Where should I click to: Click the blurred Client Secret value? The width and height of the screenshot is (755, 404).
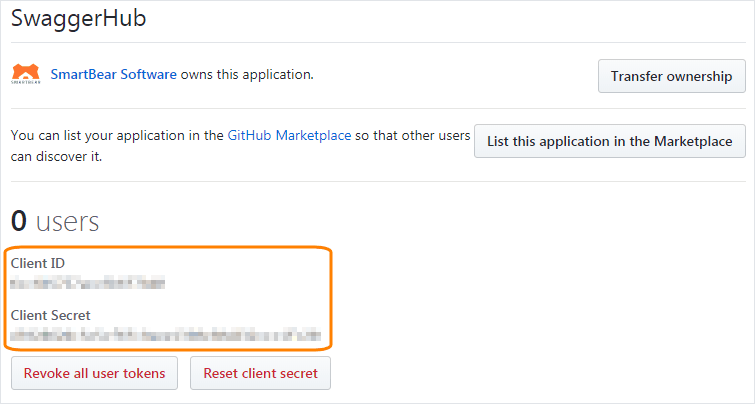[165, 334]
